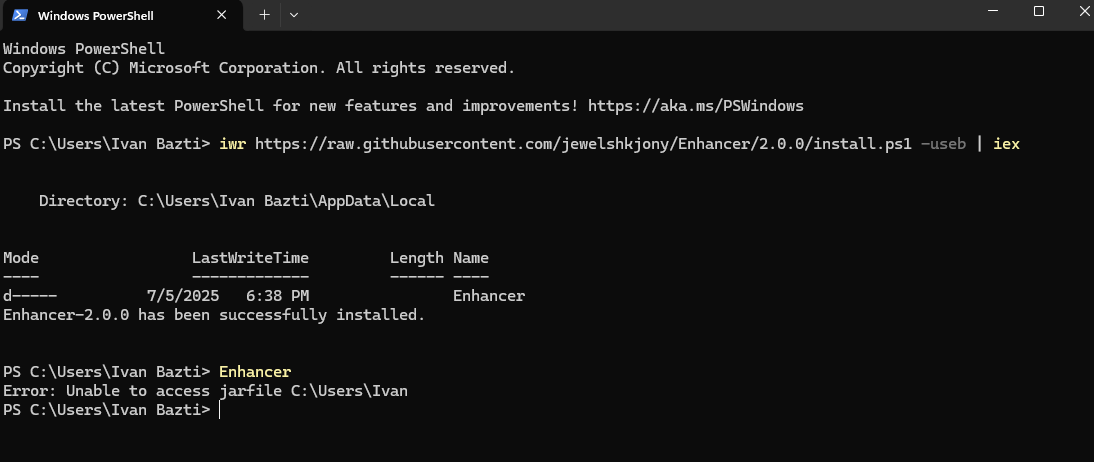The height and width of the screenshot is (462, 1094).
Task: Click the yellow Enhancer command at prompt
Action: tap(255, 371)
